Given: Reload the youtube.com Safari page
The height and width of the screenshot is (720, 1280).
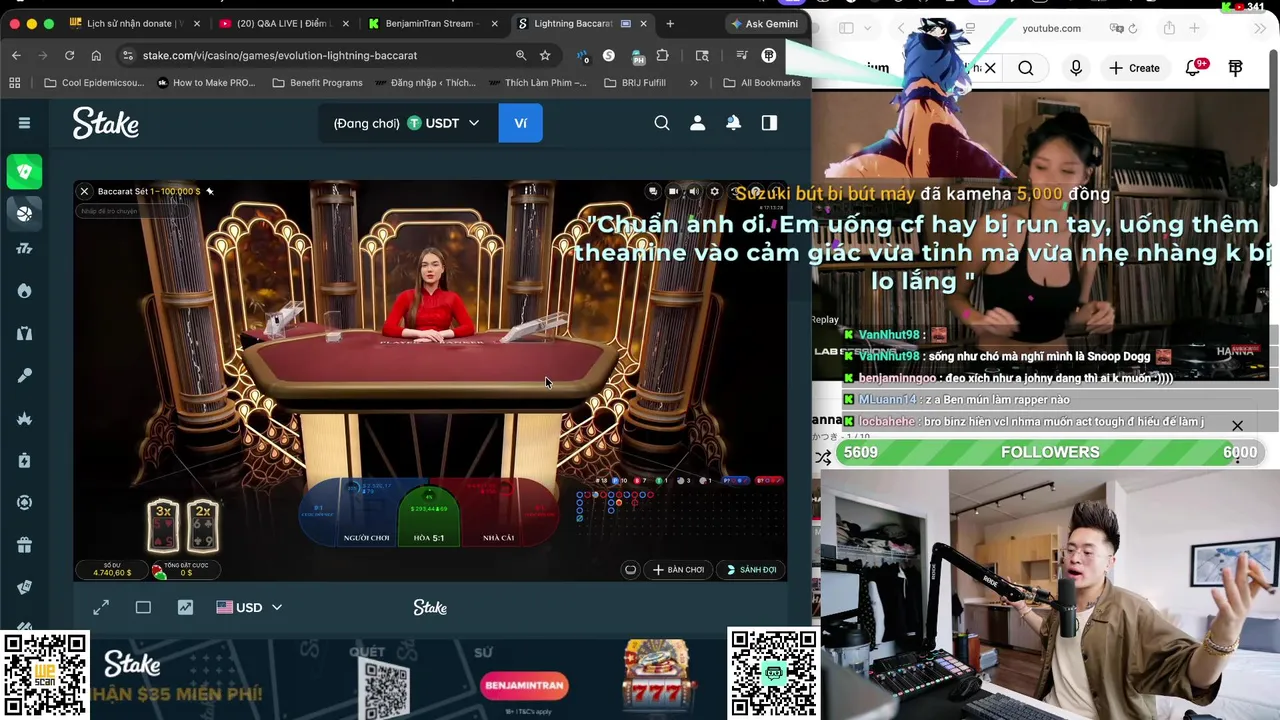Looking at the screenshot, I should [1133, 28].
